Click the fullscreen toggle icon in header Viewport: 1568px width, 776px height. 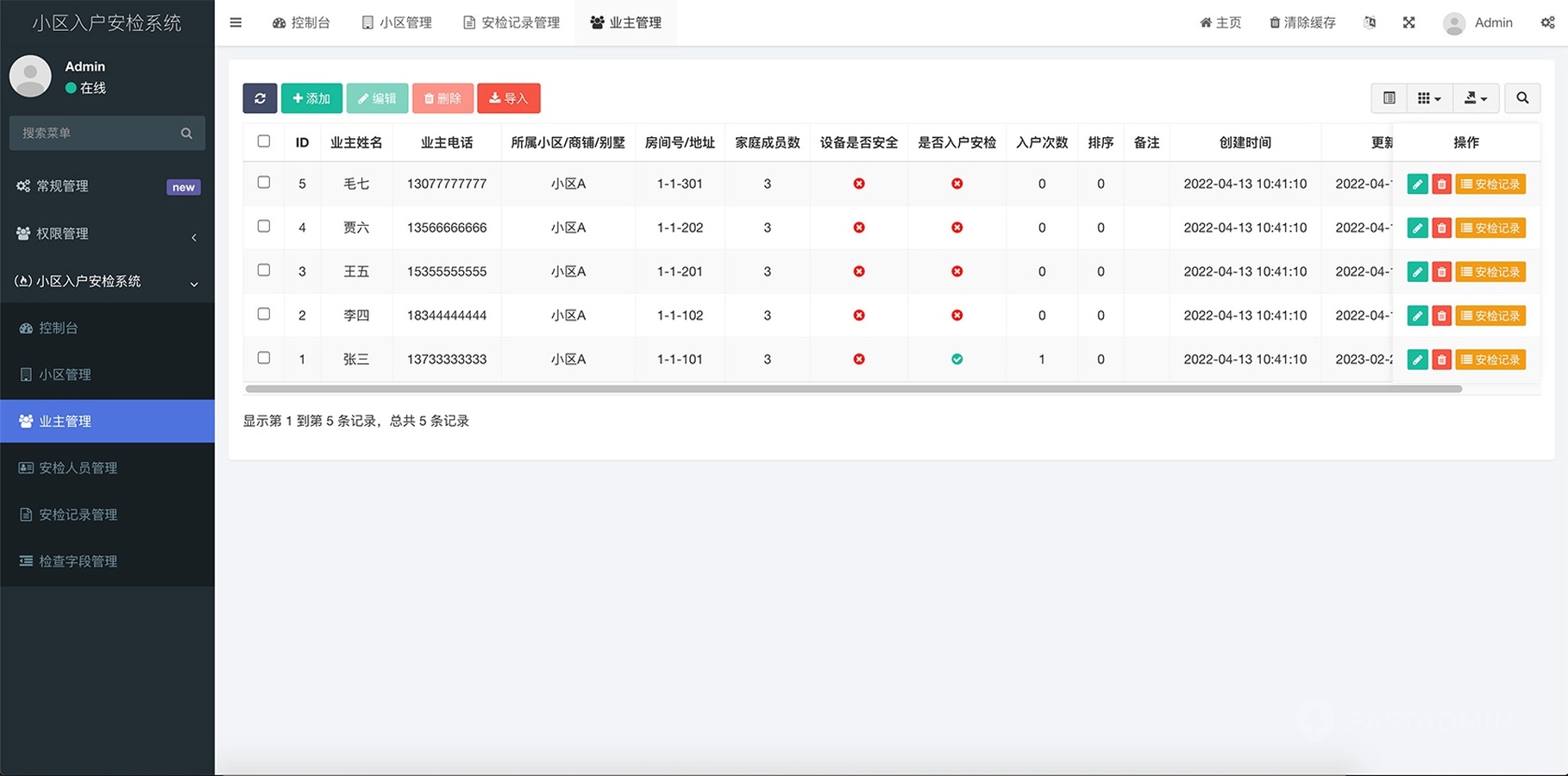[x=1408, y=22]
